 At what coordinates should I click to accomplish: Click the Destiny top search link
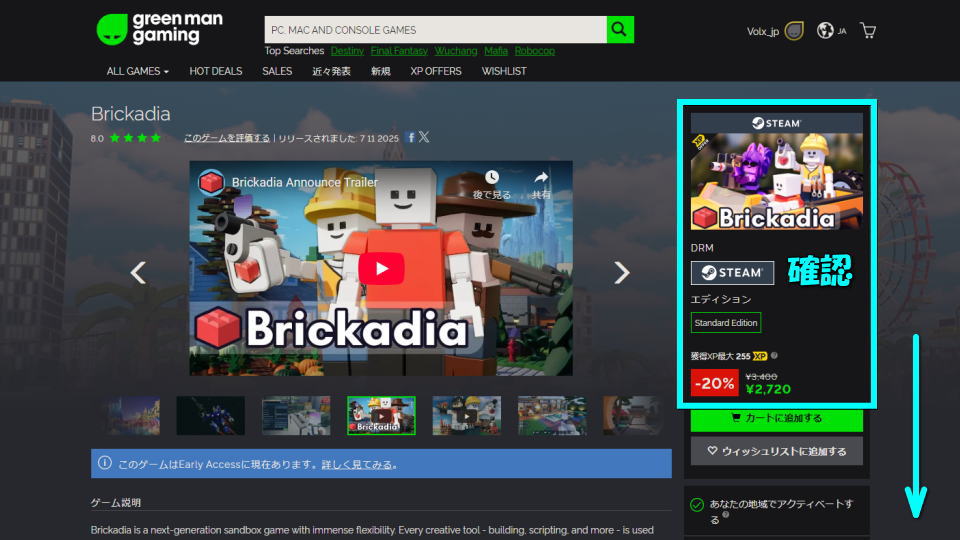pyautogui.click(x=347, y=51)
